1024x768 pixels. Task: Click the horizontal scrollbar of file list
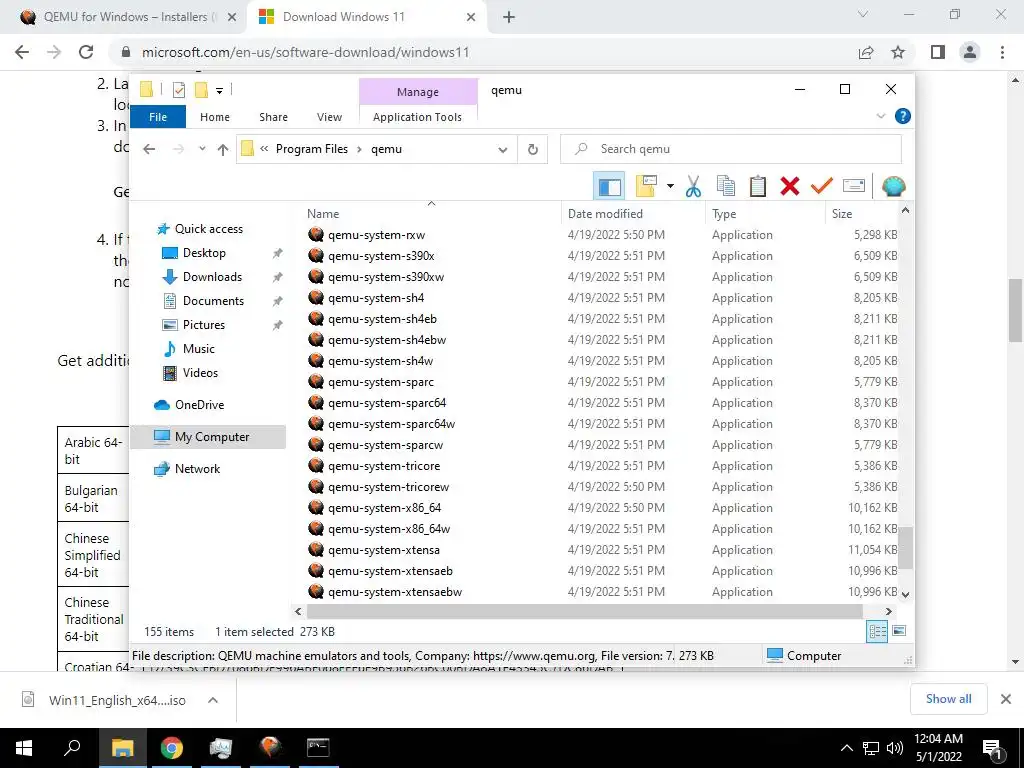tap(584, 611)
